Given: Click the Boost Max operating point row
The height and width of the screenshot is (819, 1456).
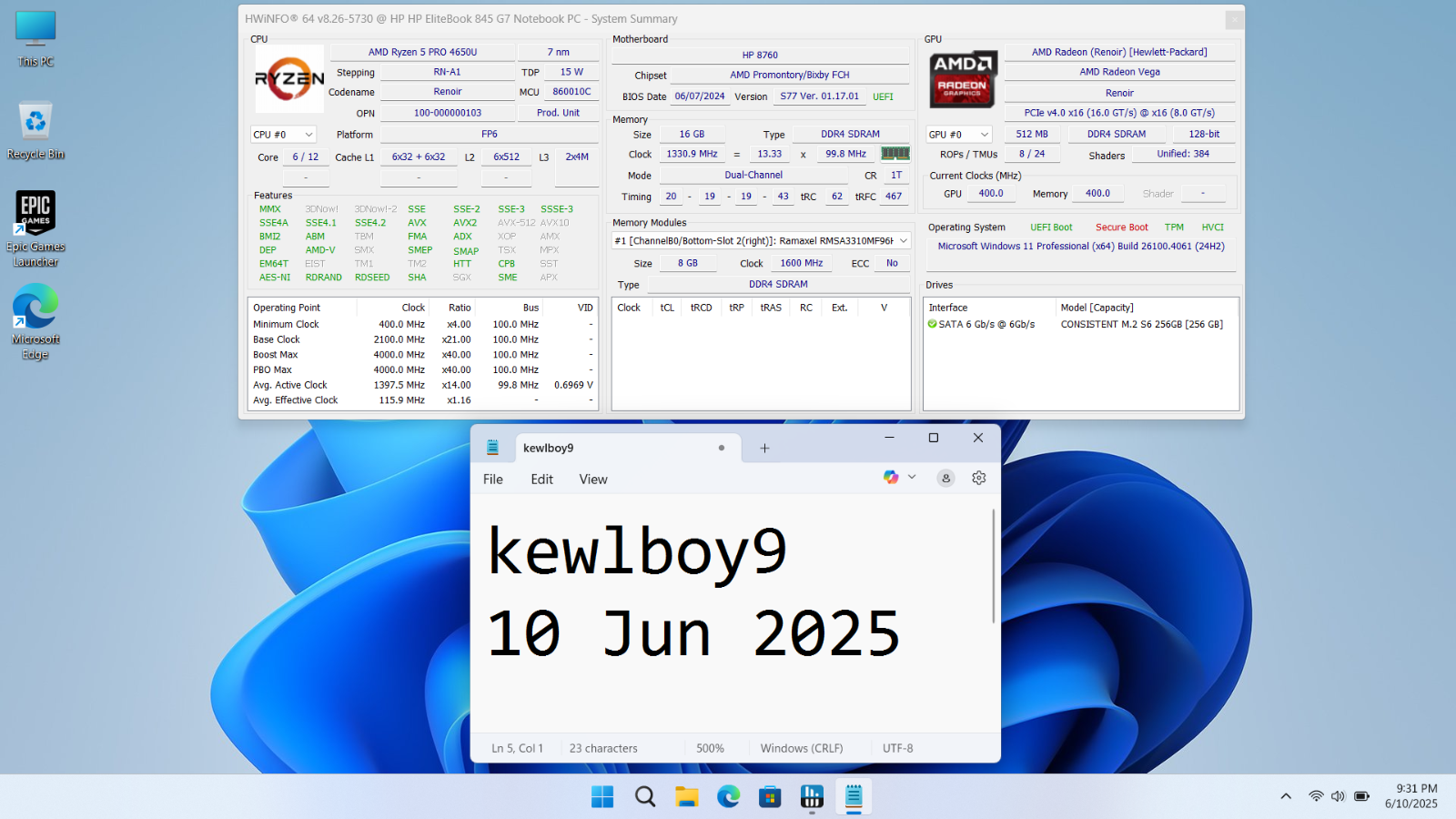Looking at the screenshot, I should click(423, 355).
